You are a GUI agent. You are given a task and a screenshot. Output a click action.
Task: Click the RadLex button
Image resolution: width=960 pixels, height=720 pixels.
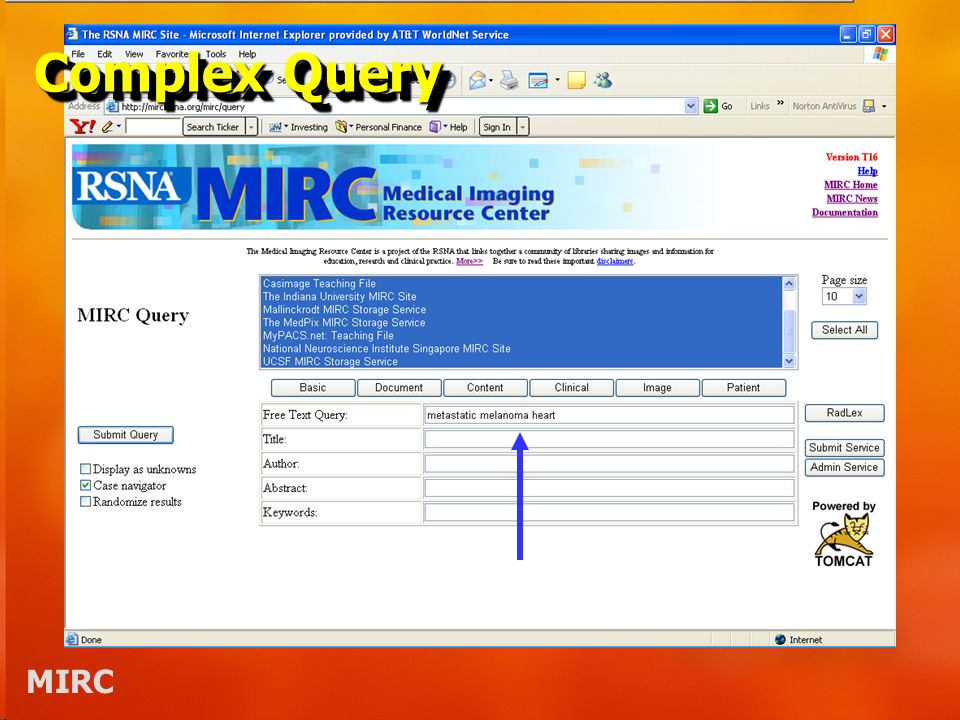coord(844,413)
